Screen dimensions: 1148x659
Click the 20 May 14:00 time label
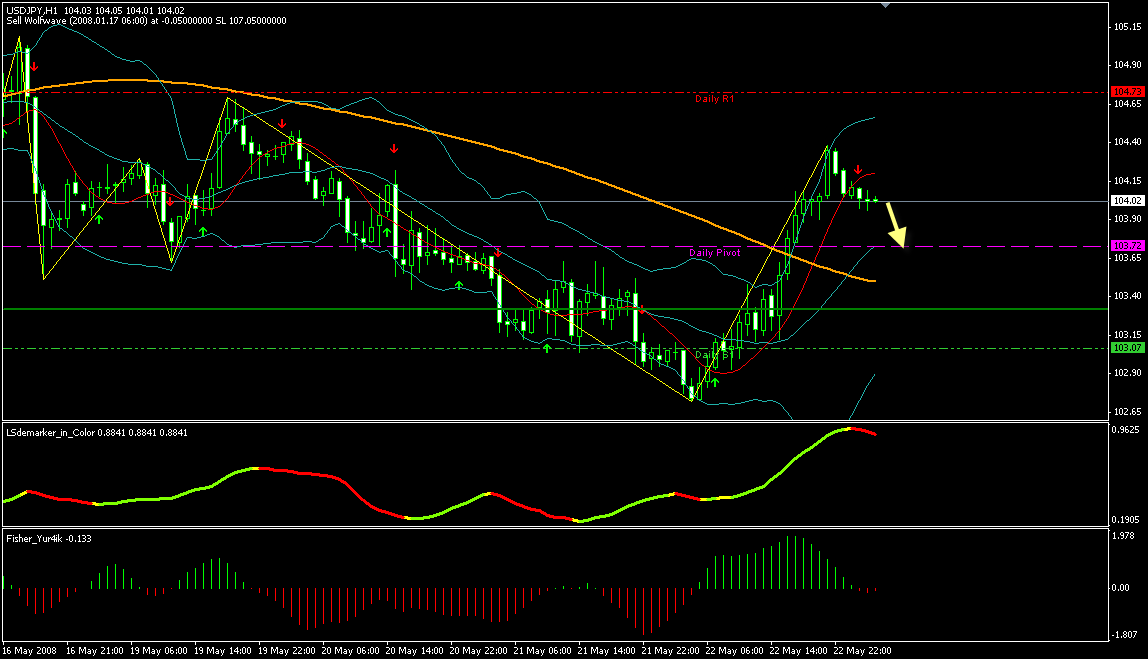(x=414, y=650)
